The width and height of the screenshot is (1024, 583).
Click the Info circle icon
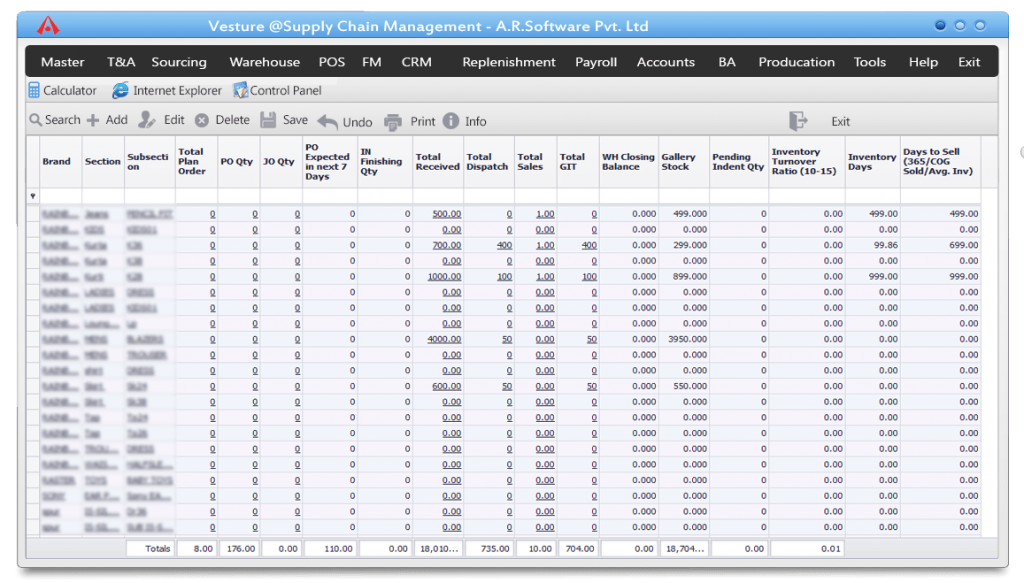tap(451, 121)
